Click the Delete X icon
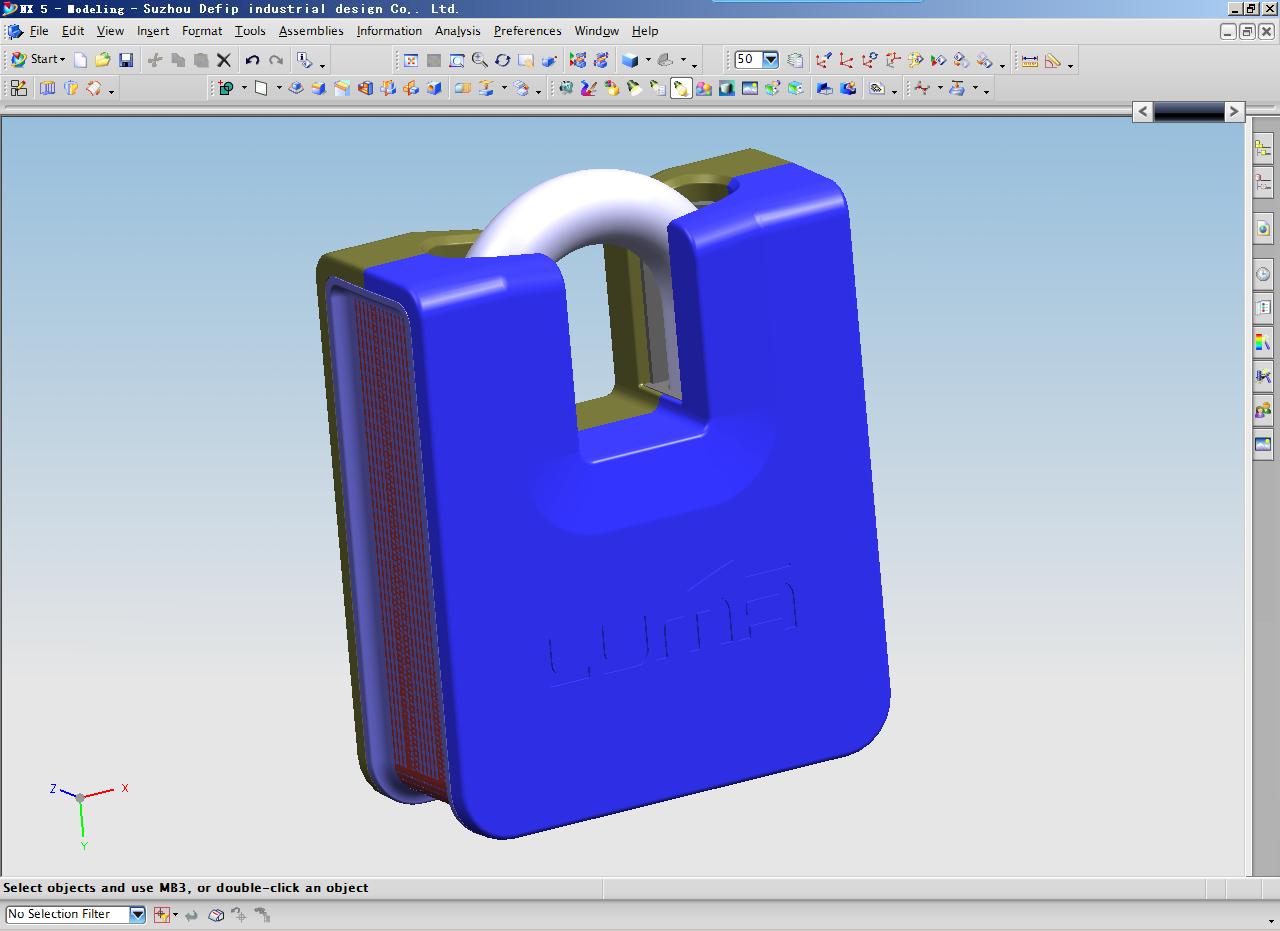 coord(224,60)
